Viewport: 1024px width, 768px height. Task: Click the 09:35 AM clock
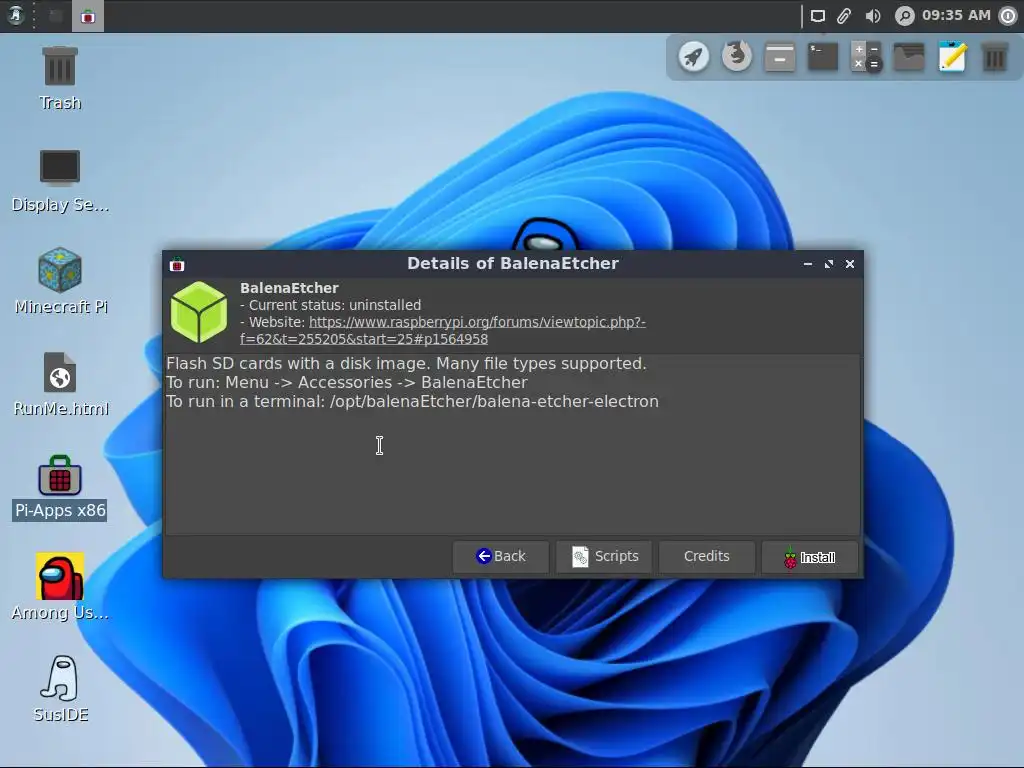click(x=956, y=15)
